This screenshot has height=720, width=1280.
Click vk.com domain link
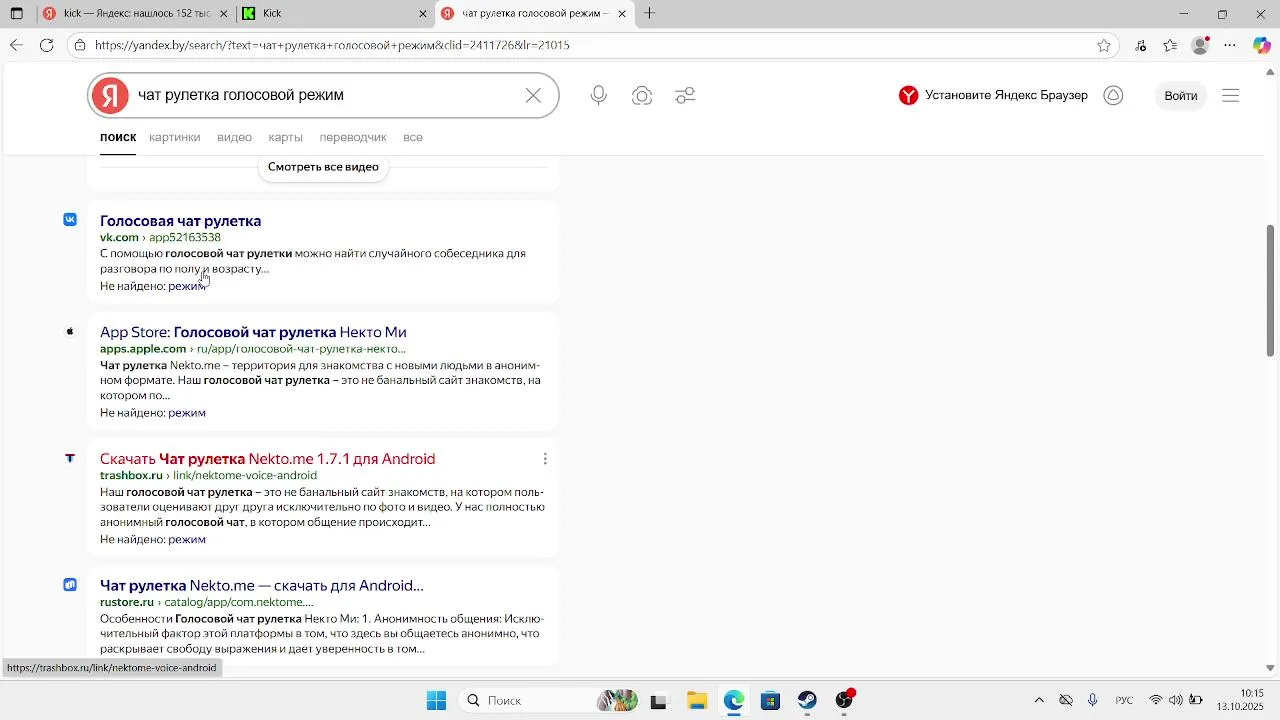point(119,238)
